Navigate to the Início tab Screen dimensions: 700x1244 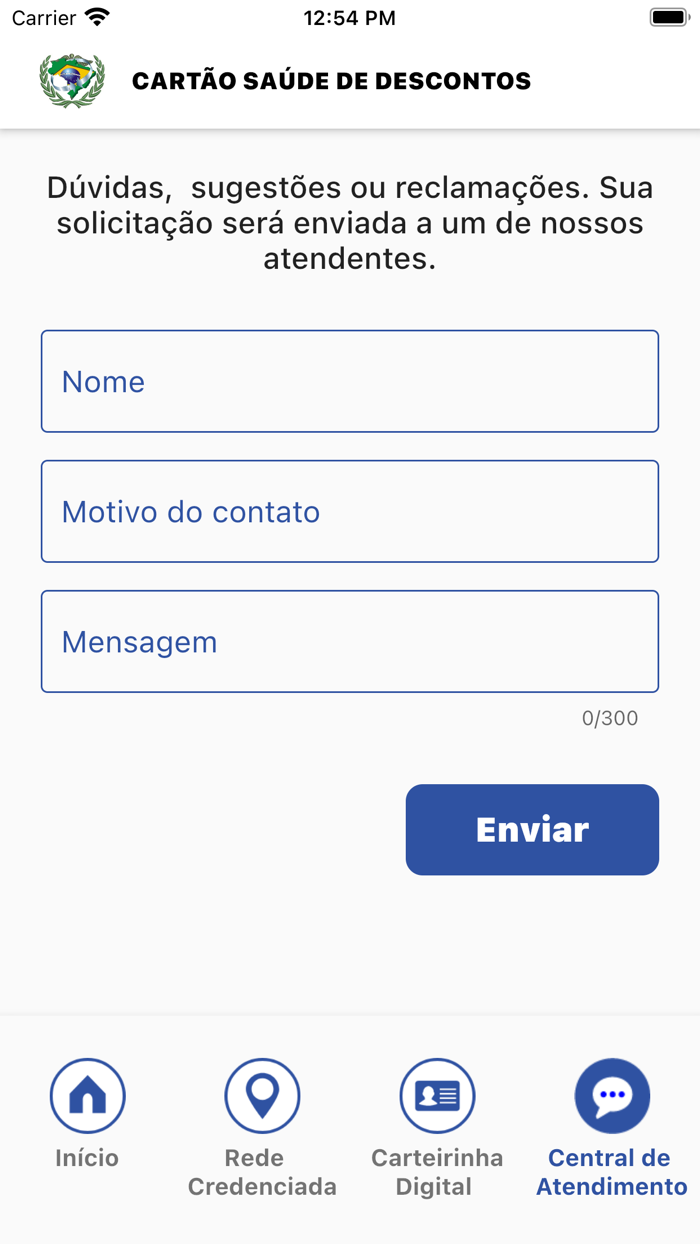click(87, 1125)
